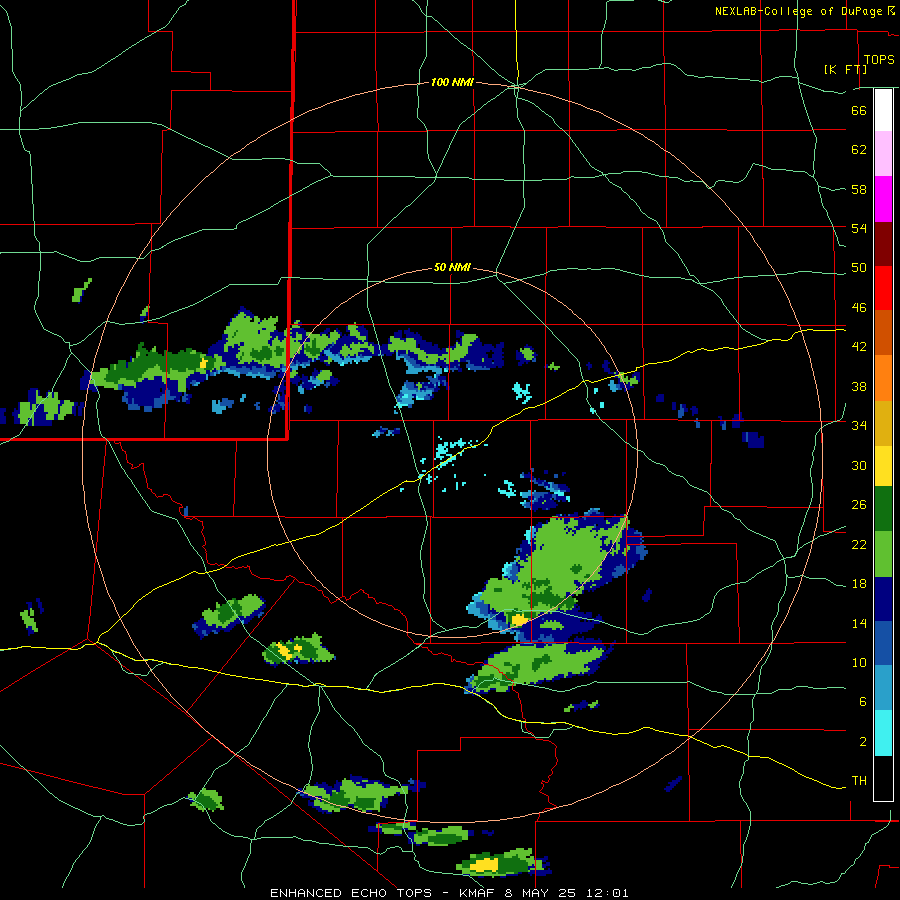
Task: Select the dark green legend swatch
Action: click(x=883, y=509)
